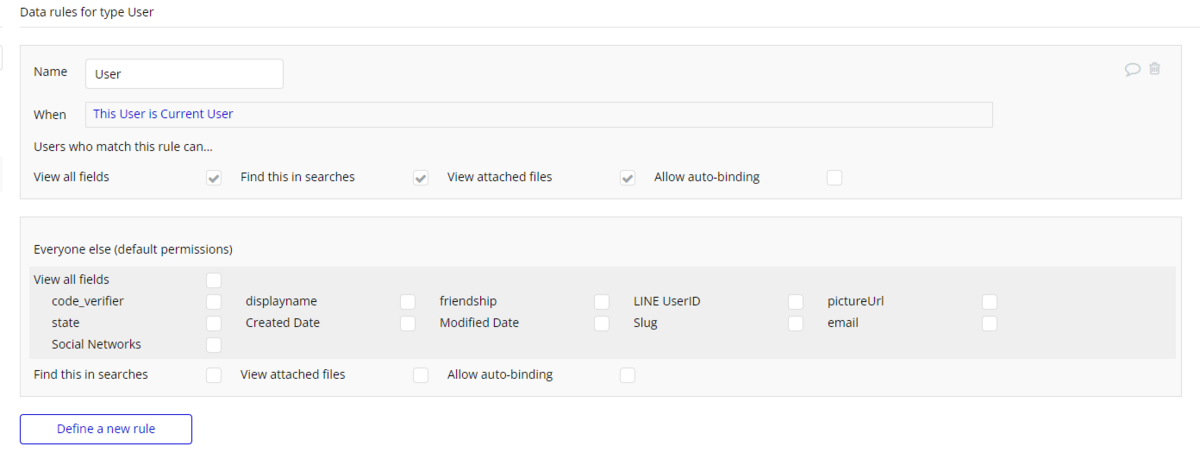Delete the User rule via trash icon

[1155, 69]
